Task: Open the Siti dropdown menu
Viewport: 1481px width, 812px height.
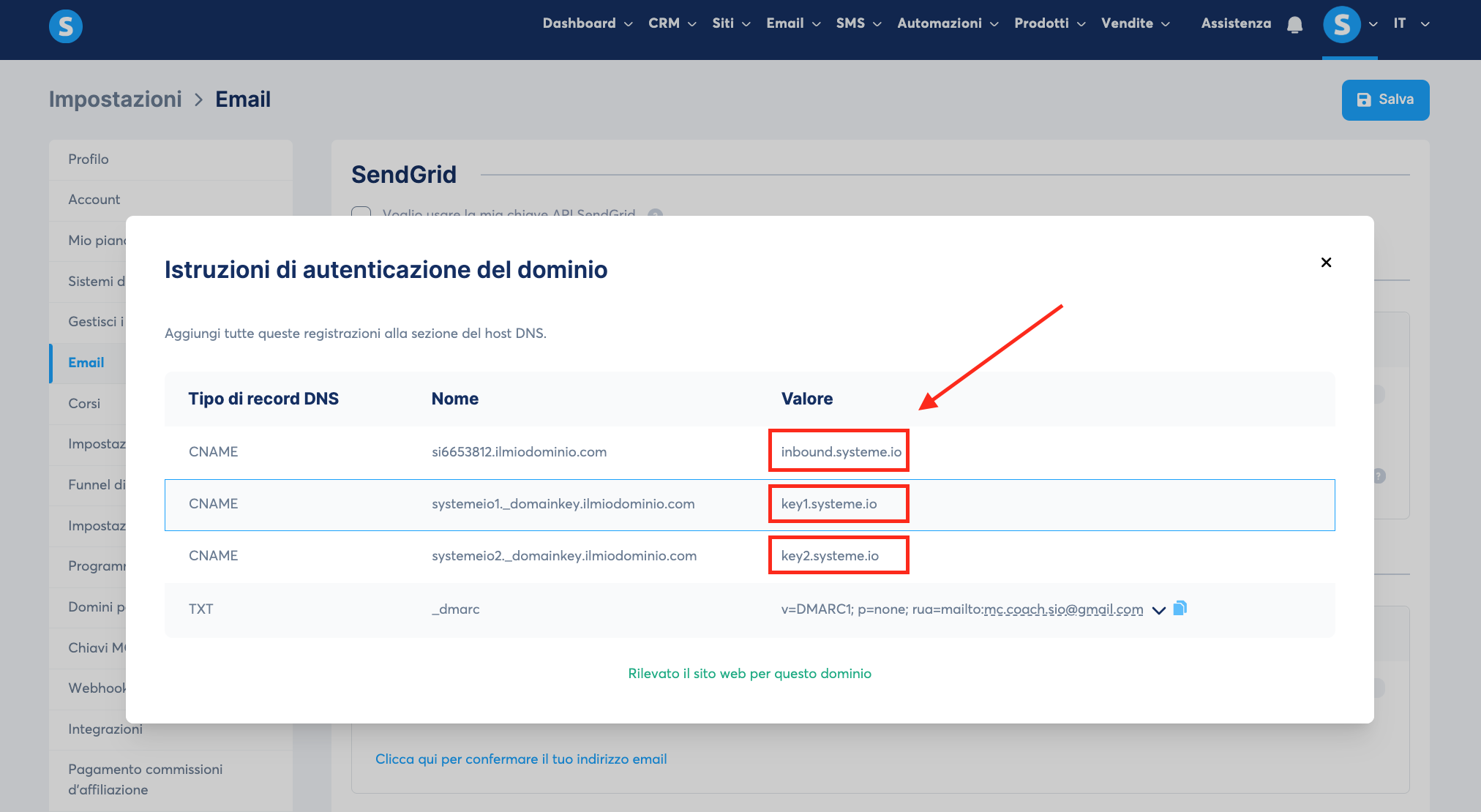Action: point(731,23)
